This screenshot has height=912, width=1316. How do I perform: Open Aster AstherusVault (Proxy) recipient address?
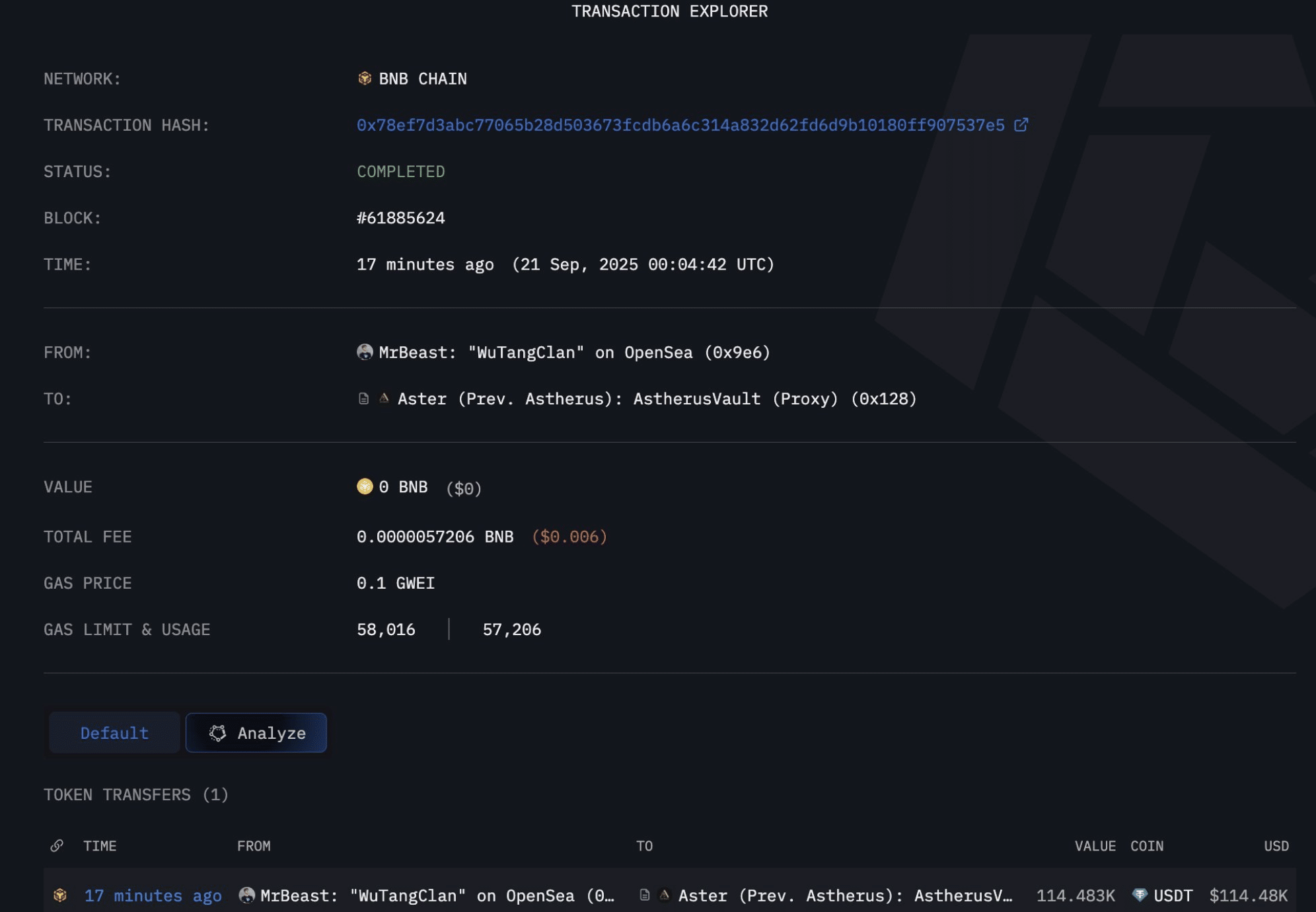click(x=657, y=399)
